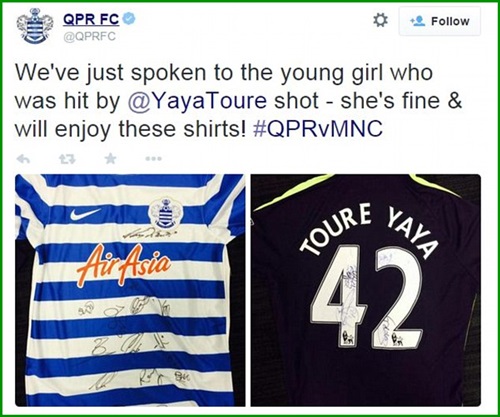The image size is (500, 417).
Task: Open the signed QPR striped shirt photo
Action: coord(130,290)
